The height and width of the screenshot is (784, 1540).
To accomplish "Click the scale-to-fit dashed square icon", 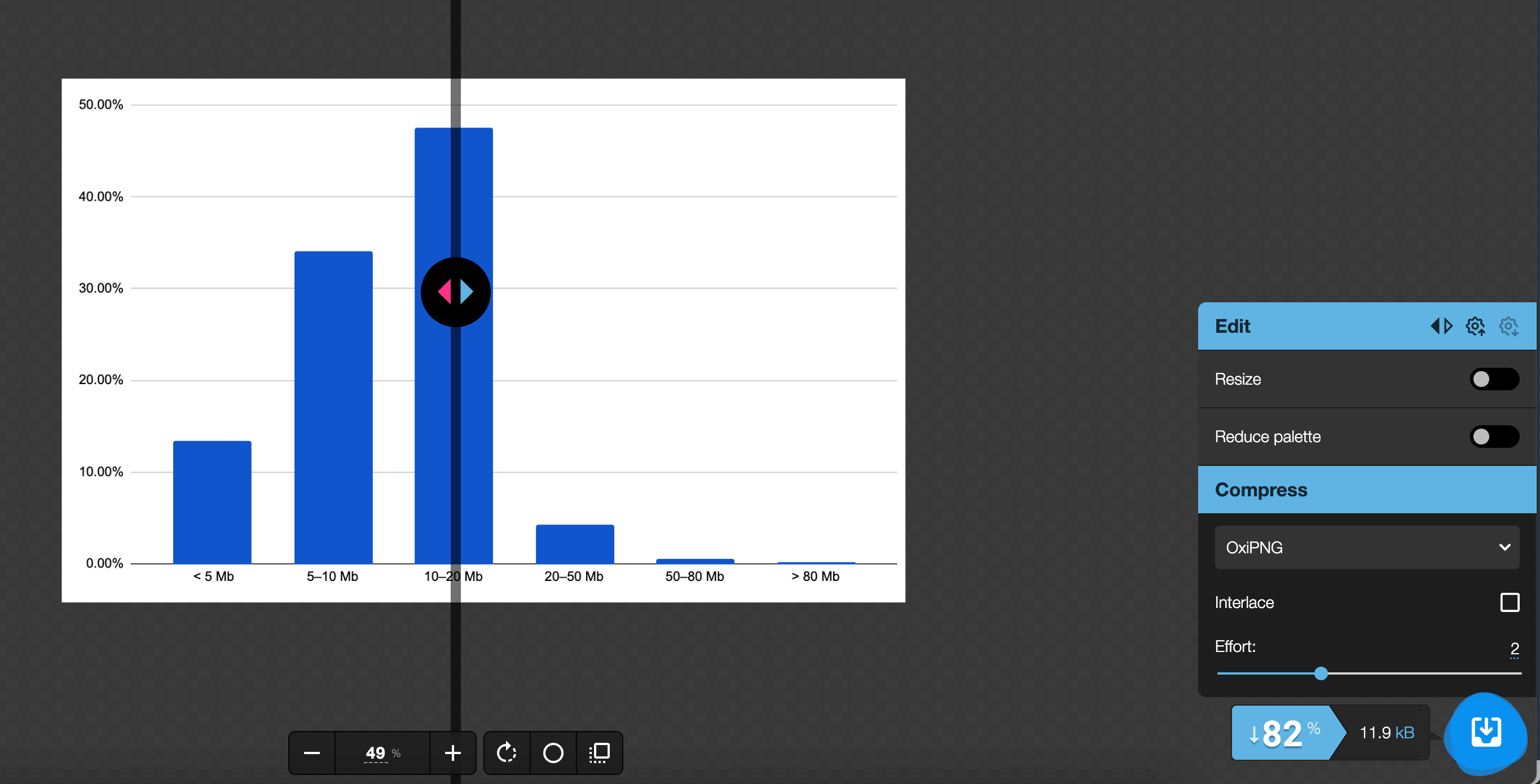I will (599, 753).
